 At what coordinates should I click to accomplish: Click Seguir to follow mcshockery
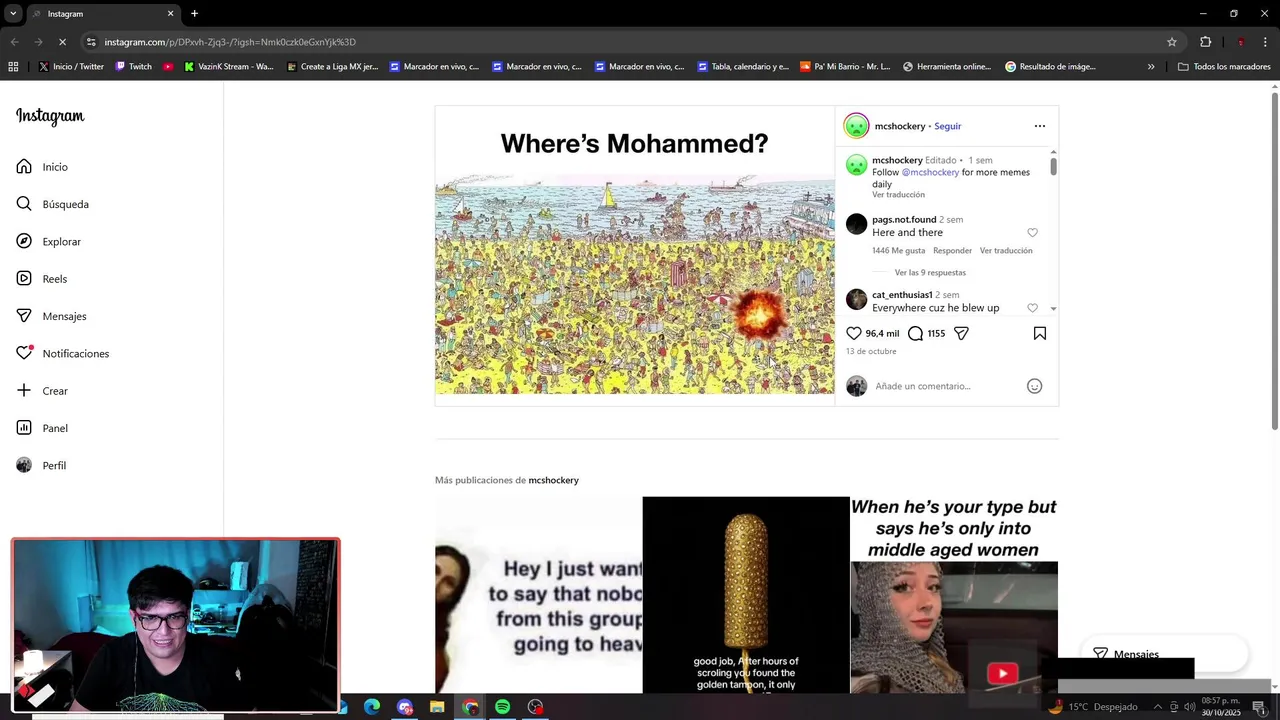tap(948, 126)
